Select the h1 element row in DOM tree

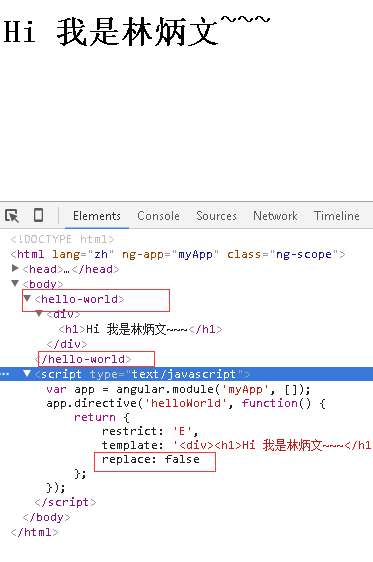pos(140,329)
